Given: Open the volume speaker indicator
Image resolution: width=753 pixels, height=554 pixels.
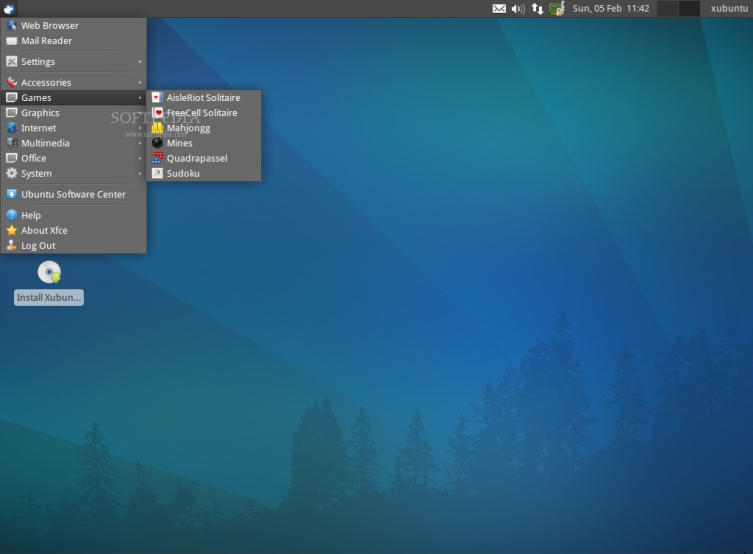Looking at the screenshot, I should coord(518,9).
